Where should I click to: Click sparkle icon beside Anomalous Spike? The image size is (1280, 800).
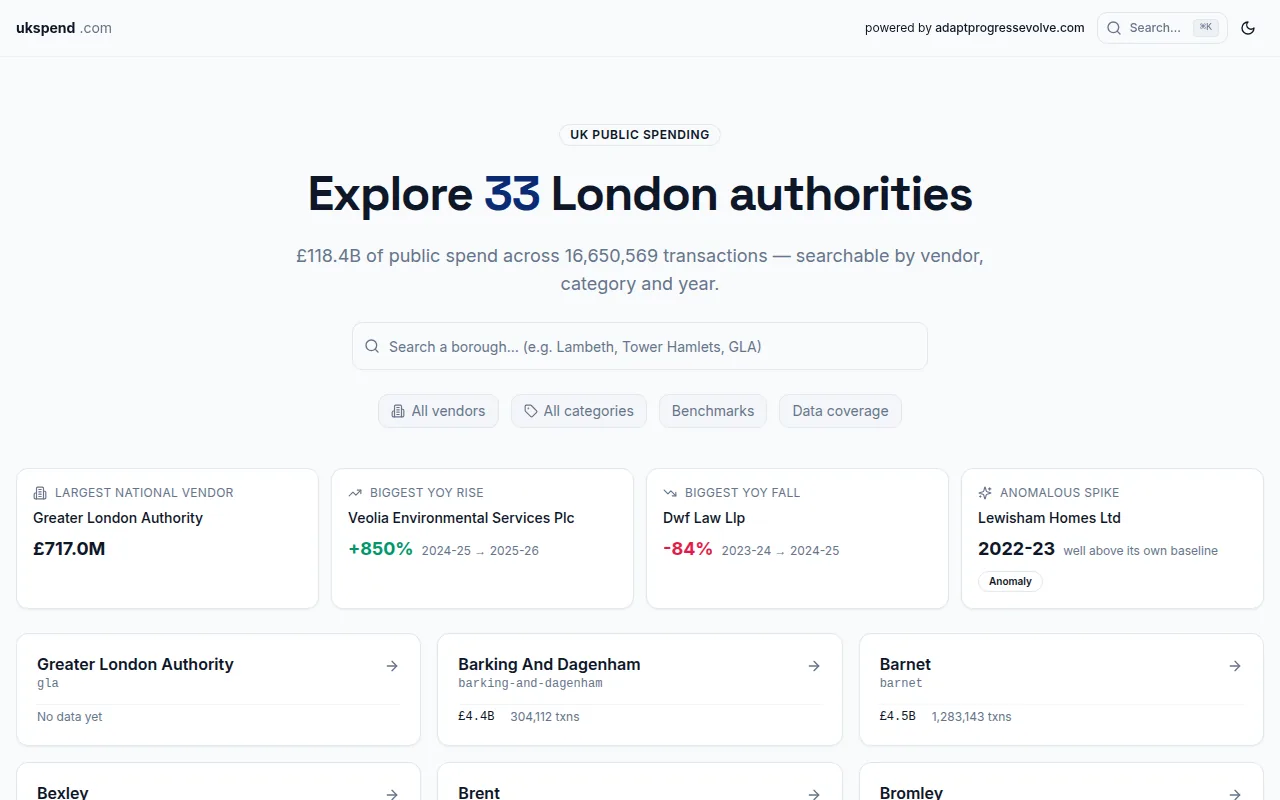985,493
